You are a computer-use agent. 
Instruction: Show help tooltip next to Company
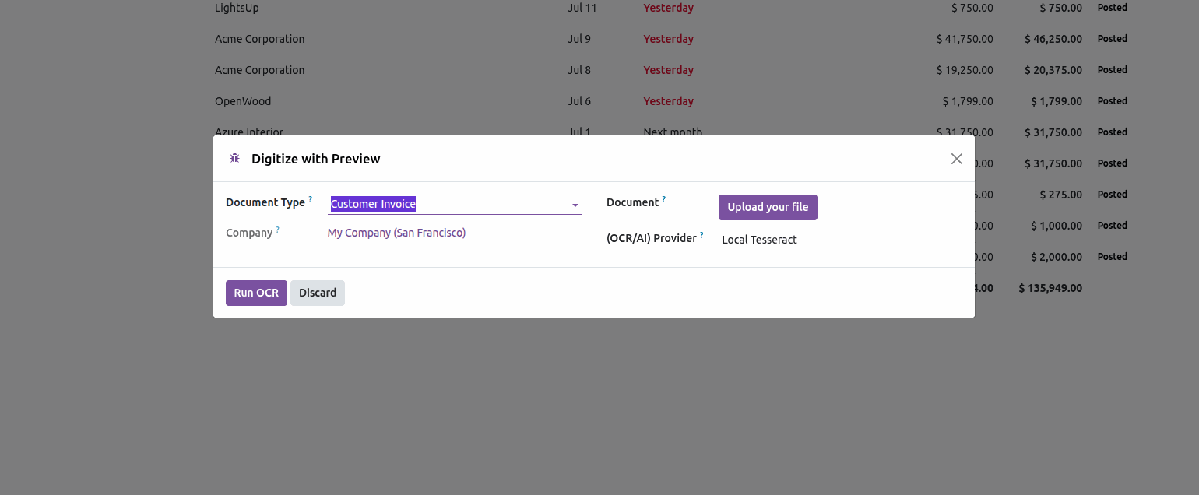point(278,229)
